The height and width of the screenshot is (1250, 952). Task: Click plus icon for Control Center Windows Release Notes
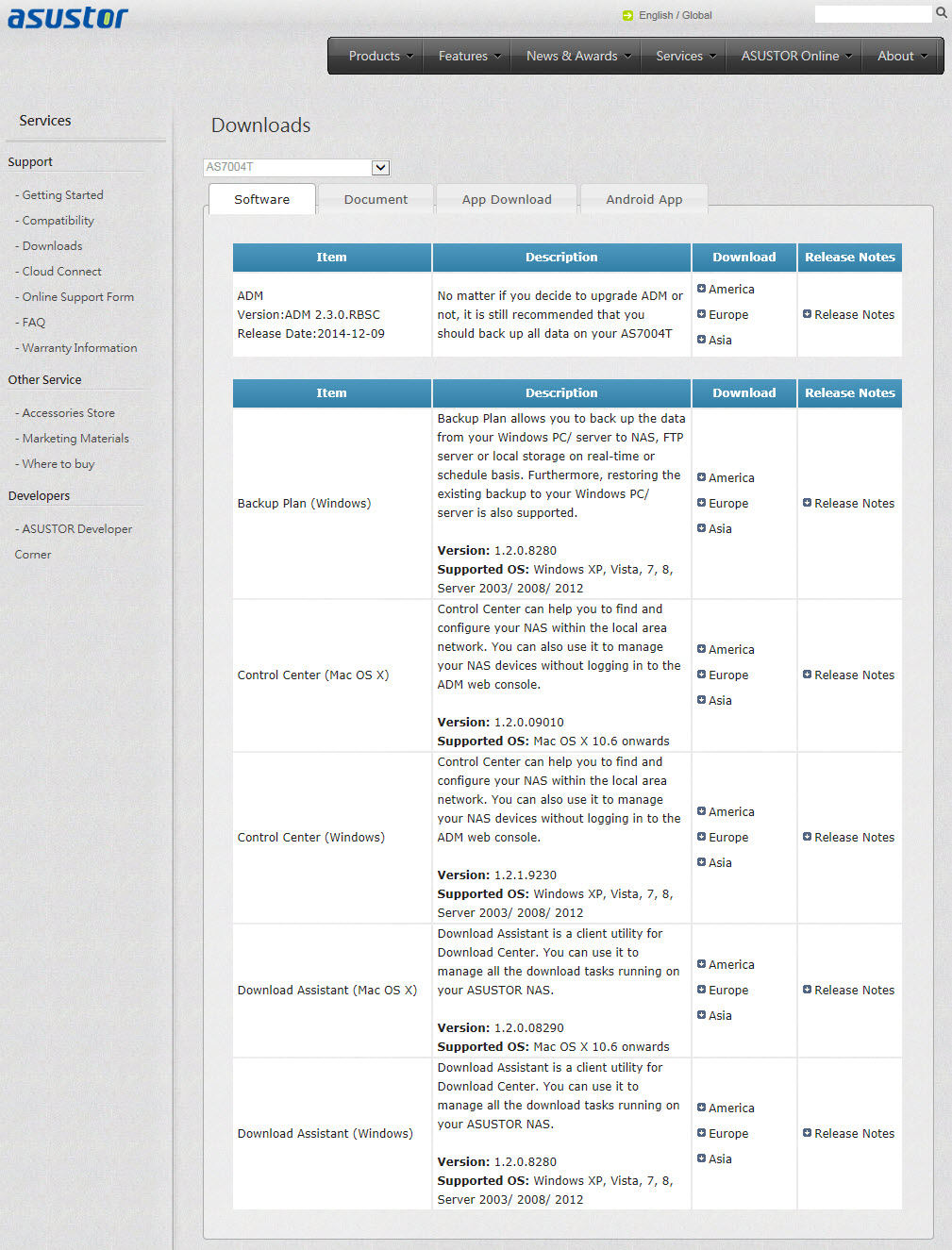click(x=807, y=837)
